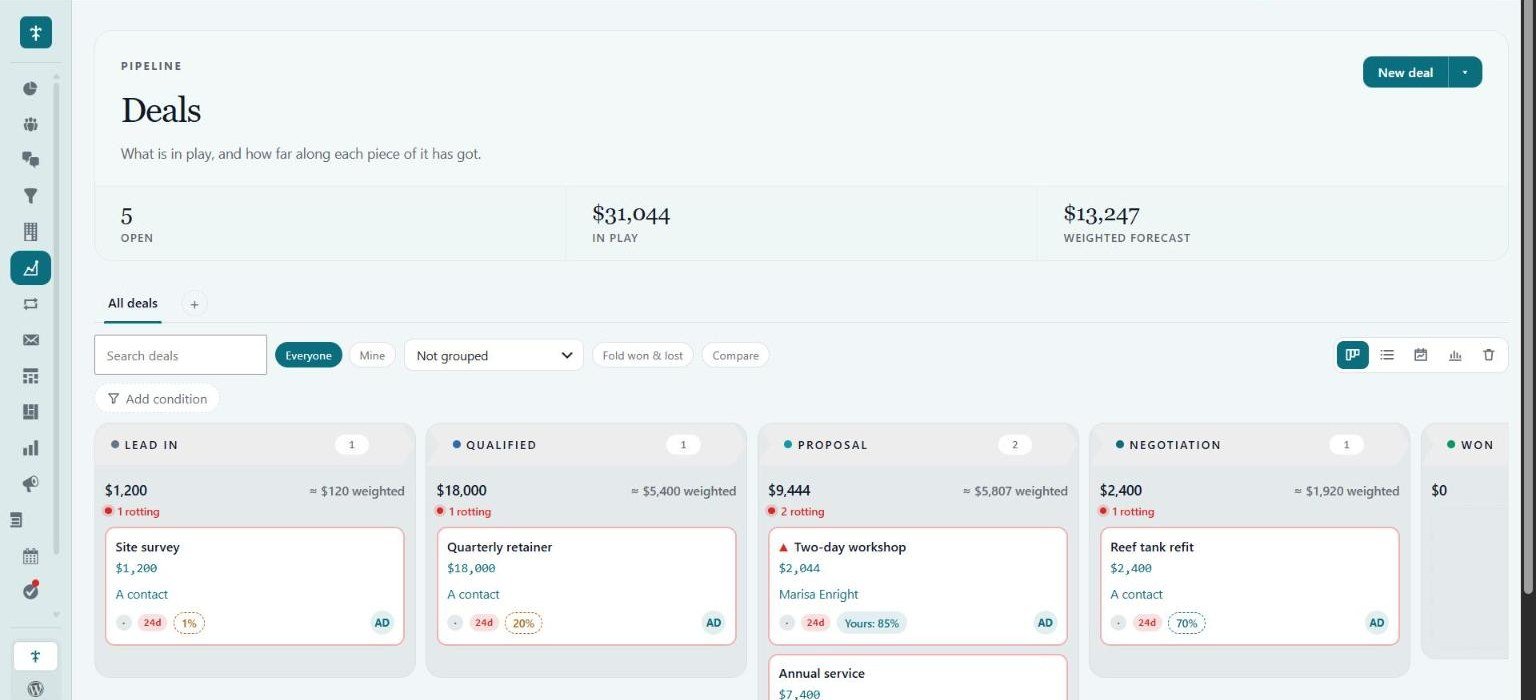Open the New deal dropdown arrow
This screenshot has height=700, width=1536.
tap(1465, 72)
